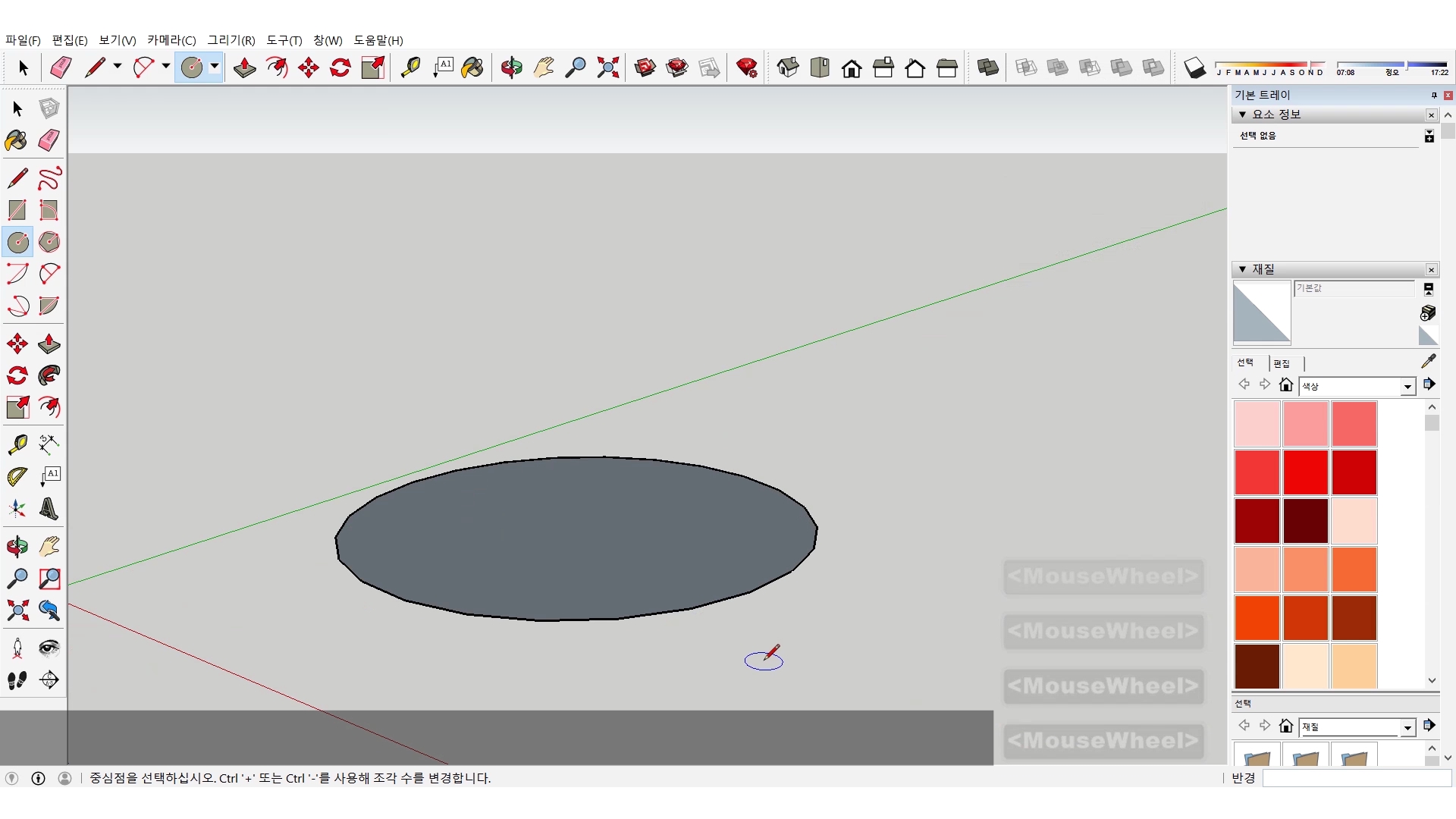Select the Protractor tool in left toolbar
Screen dimensions: 1456x819
coord(17,476)
